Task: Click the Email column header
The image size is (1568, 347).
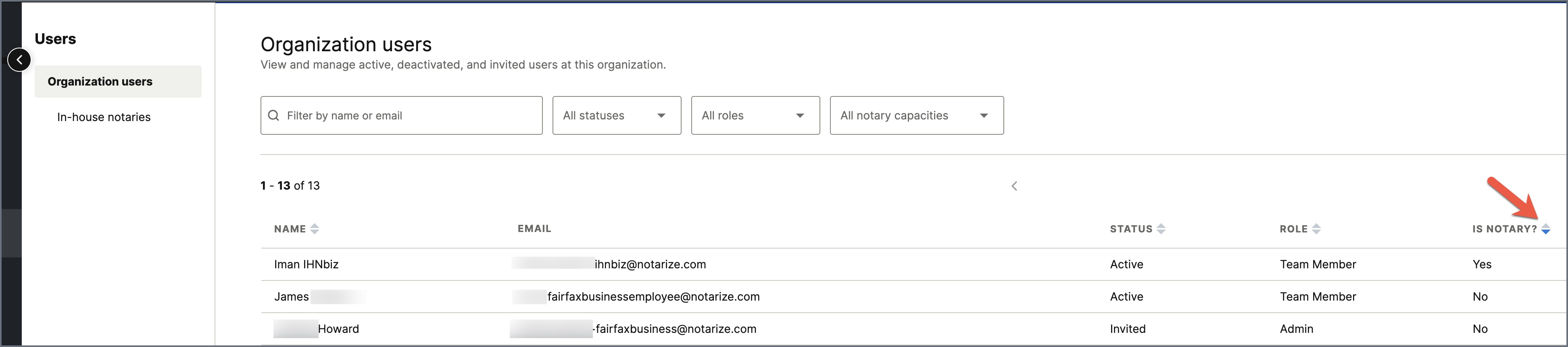Action: tap(534, 229)
